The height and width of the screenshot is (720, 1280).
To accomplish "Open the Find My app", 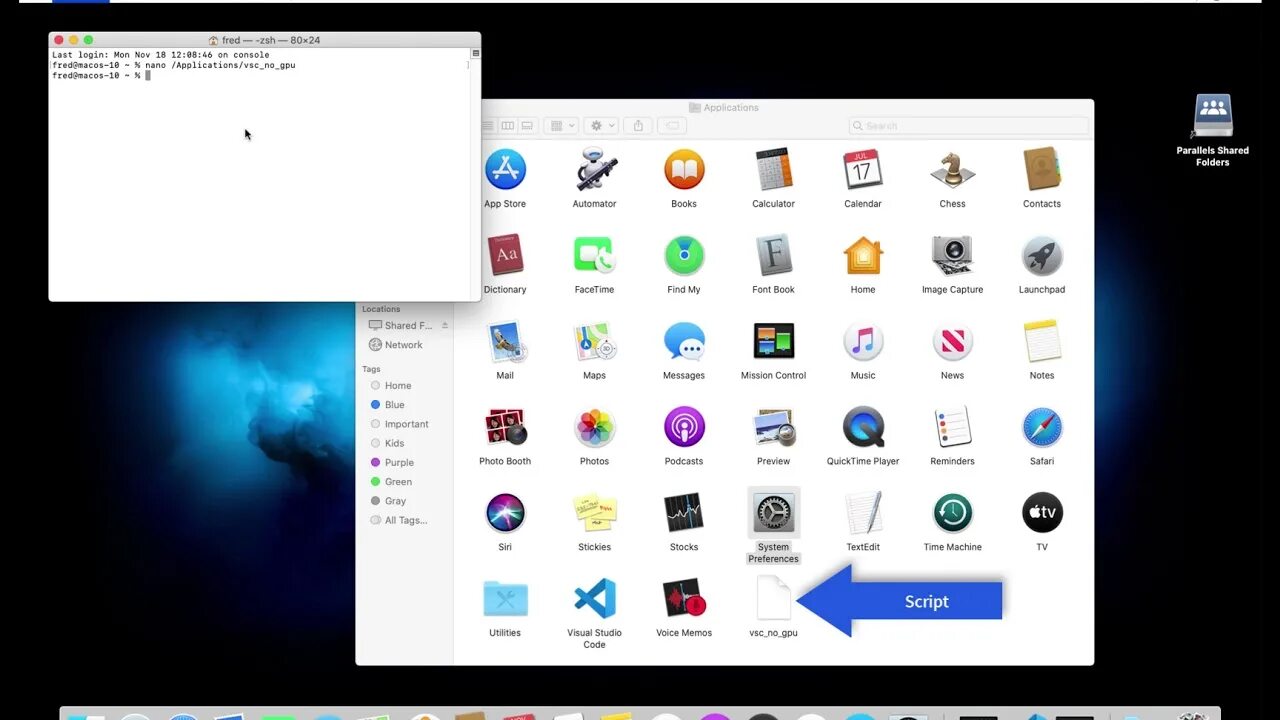I will [684, 256].
